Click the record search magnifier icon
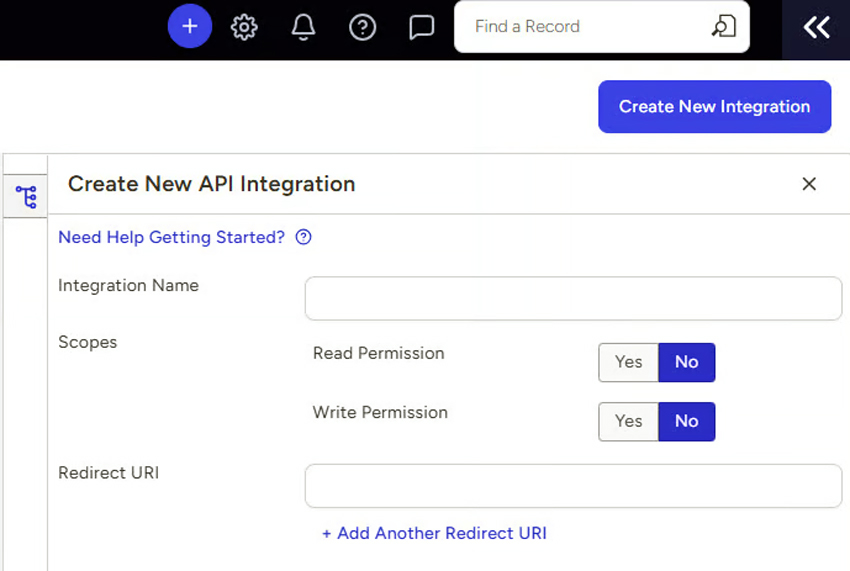 (x=723, y=27)
